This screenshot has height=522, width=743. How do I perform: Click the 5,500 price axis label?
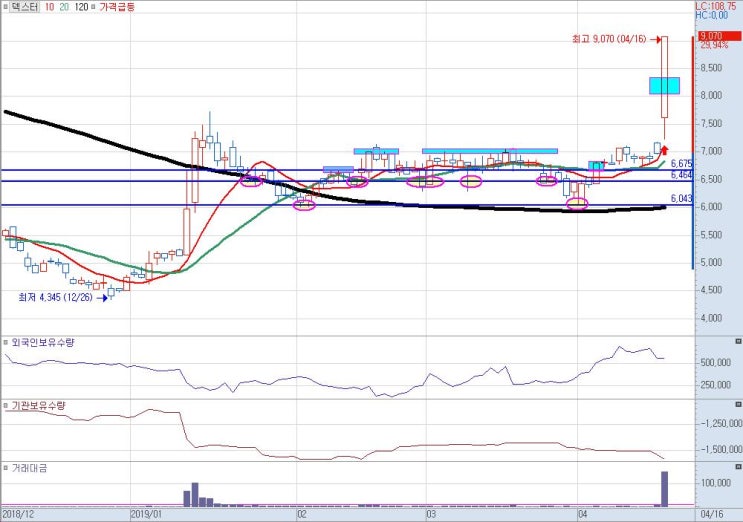(712, 234)
